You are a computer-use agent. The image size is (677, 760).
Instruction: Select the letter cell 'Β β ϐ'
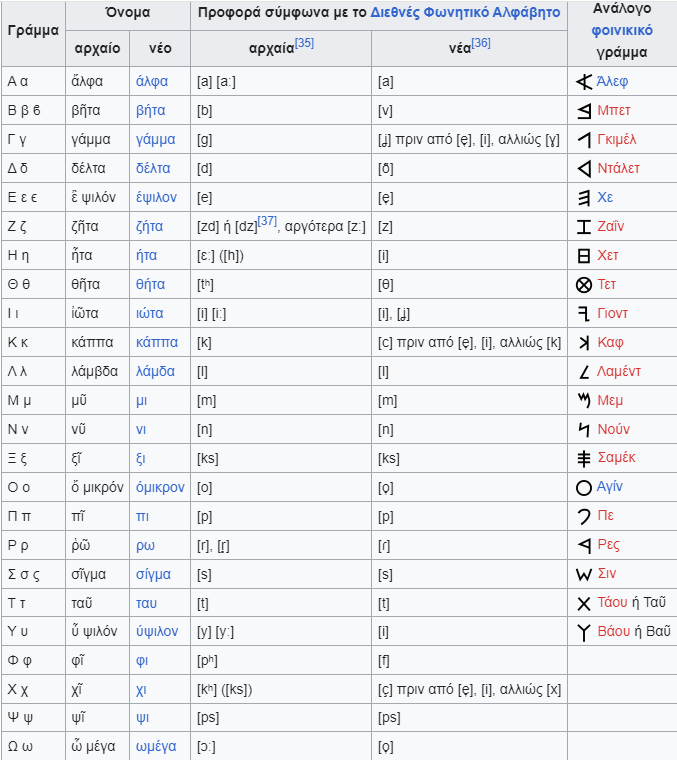click(24, 111)
